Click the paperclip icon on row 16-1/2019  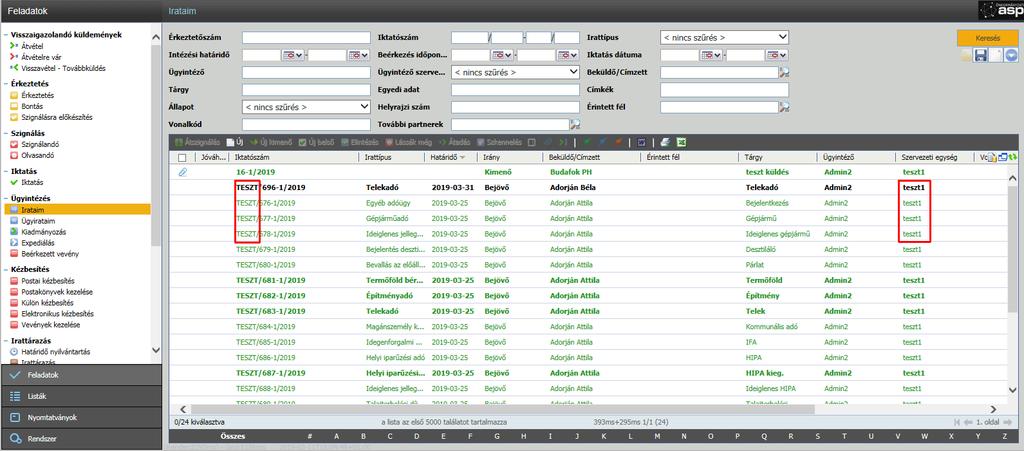[x=183, y=172]
